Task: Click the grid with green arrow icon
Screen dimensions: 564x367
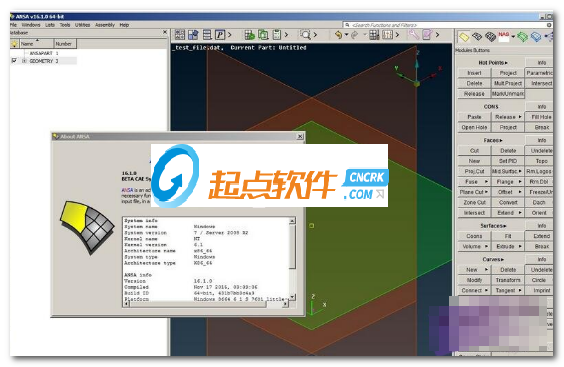Action: (250, 35)
